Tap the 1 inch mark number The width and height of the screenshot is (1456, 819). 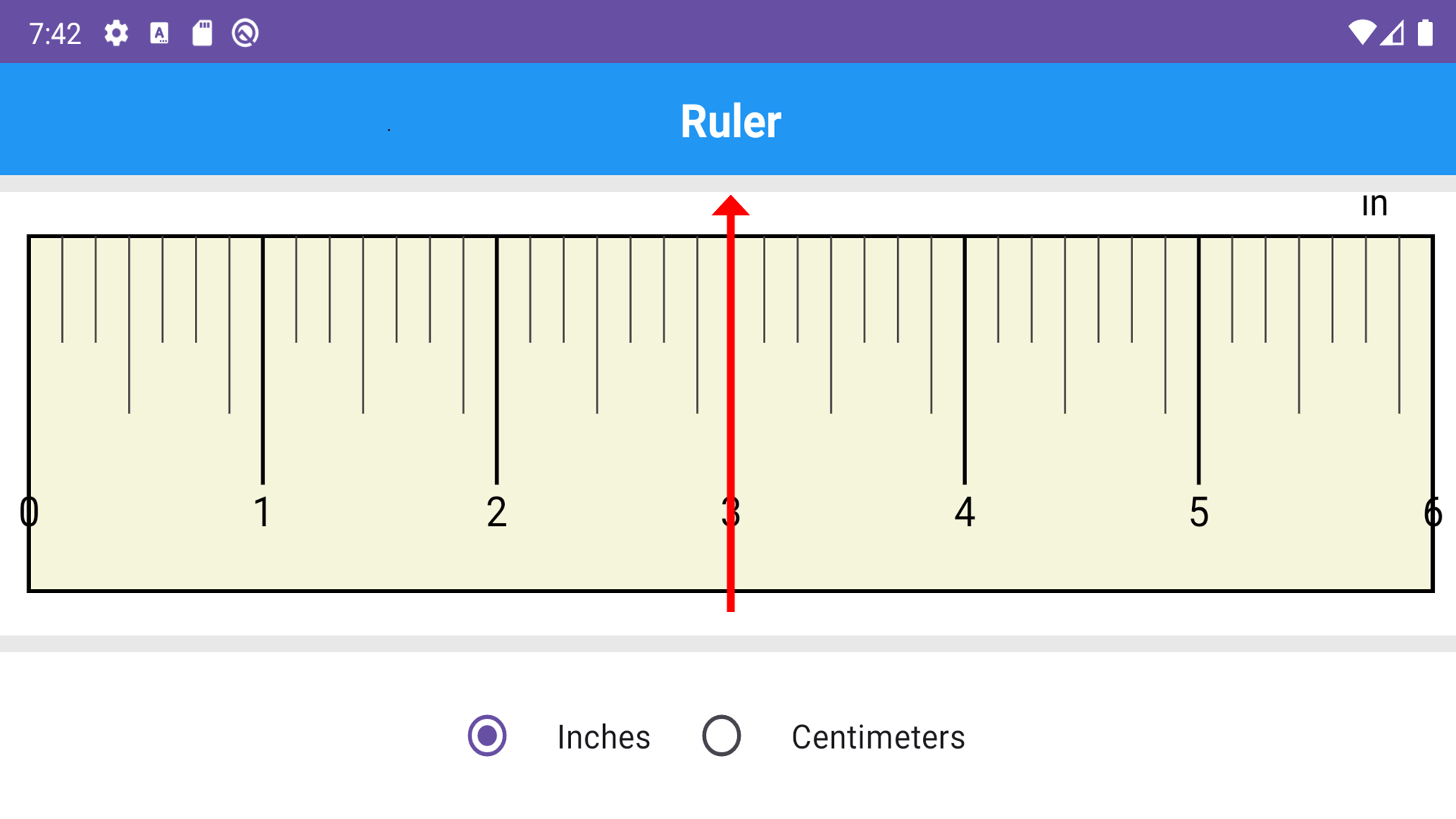[262, 513]
